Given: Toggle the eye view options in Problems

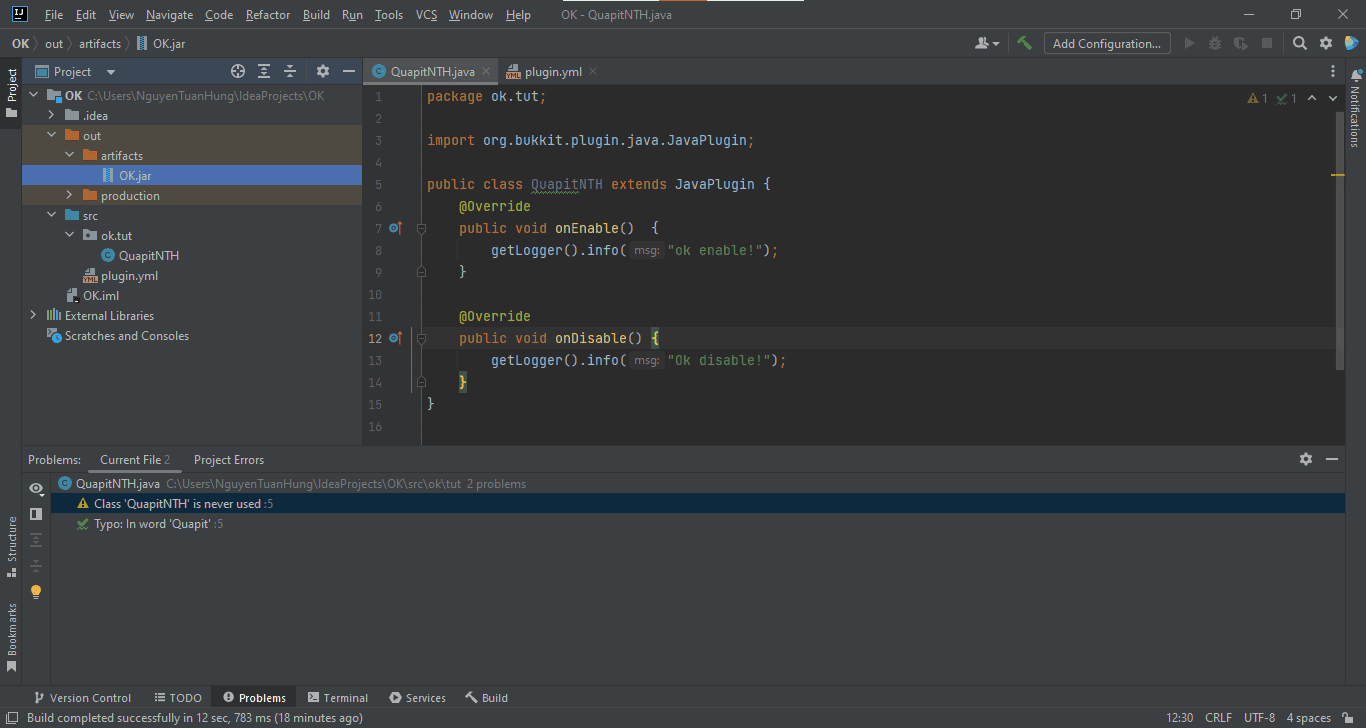Looking at the screenshot, I should (x=36, y=488).
